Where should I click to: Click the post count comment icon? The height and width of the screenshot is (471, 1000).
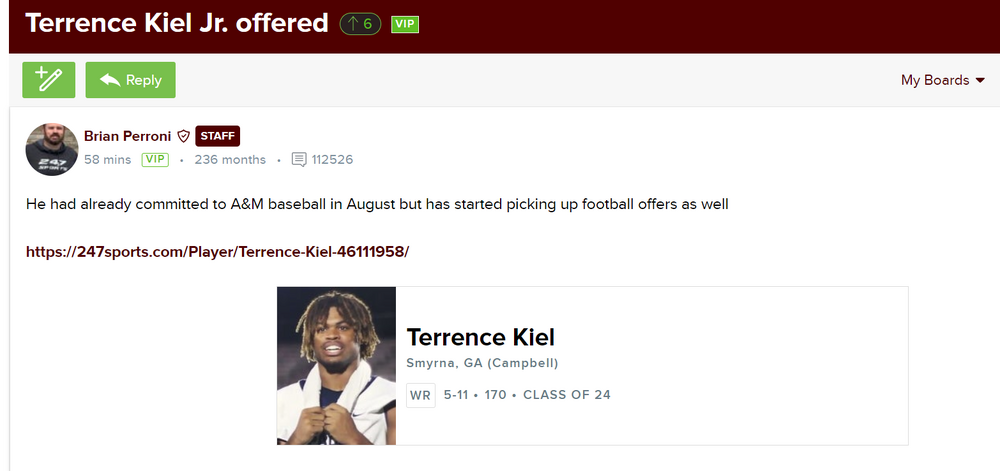click(x=299, y=159)
